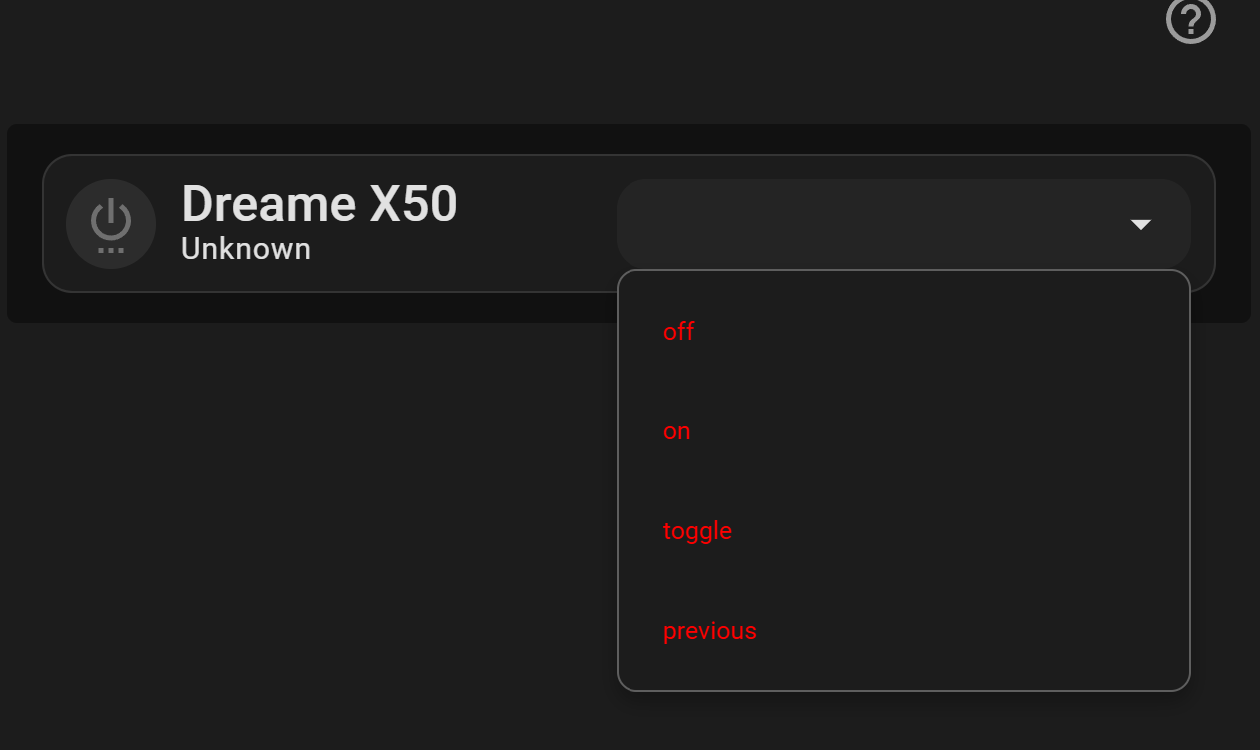Click the 'Unknown' state label
The width and height of the screenshot is (1260, 750).
(246, 249)
